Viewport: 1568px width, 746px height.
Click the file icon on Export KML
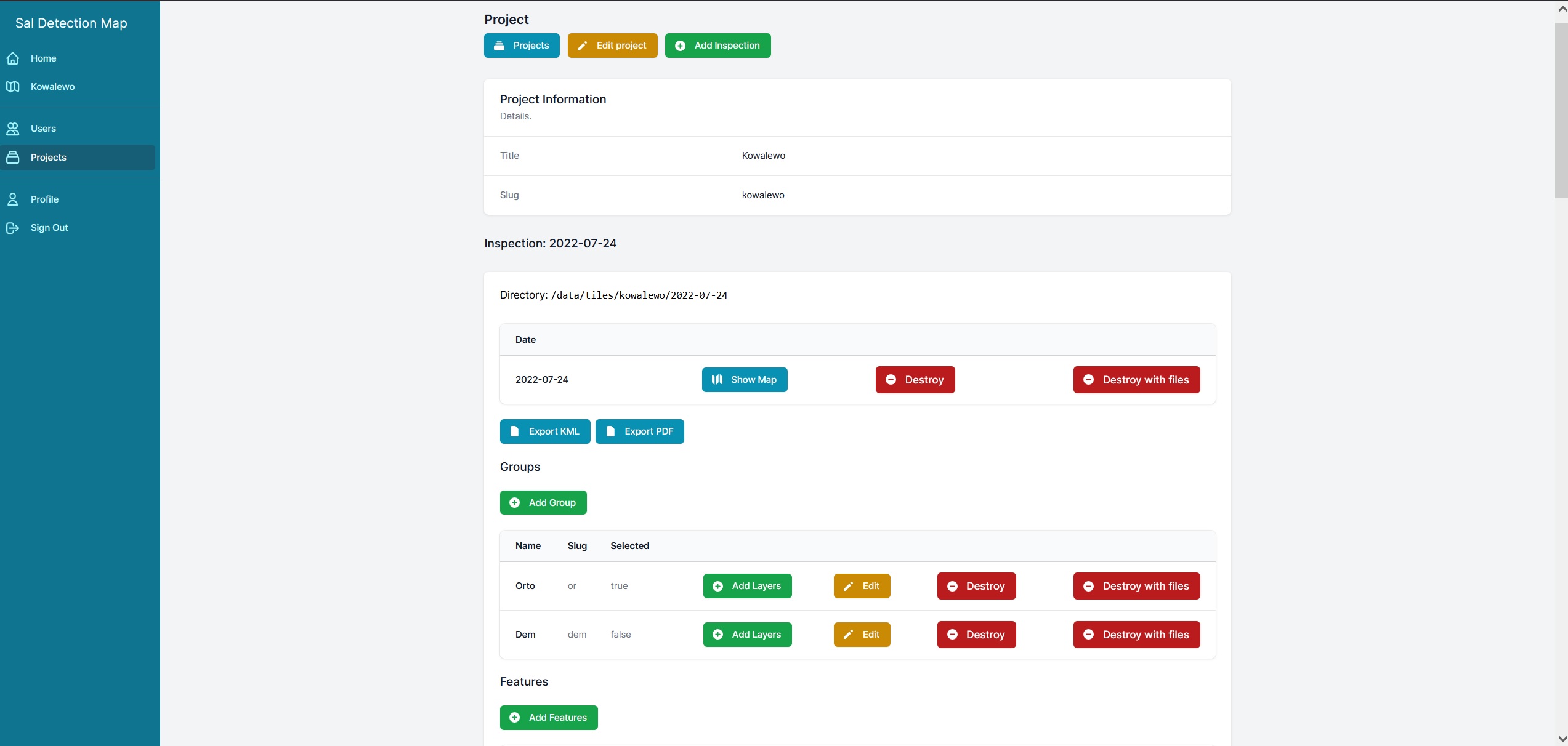[515, 431]
